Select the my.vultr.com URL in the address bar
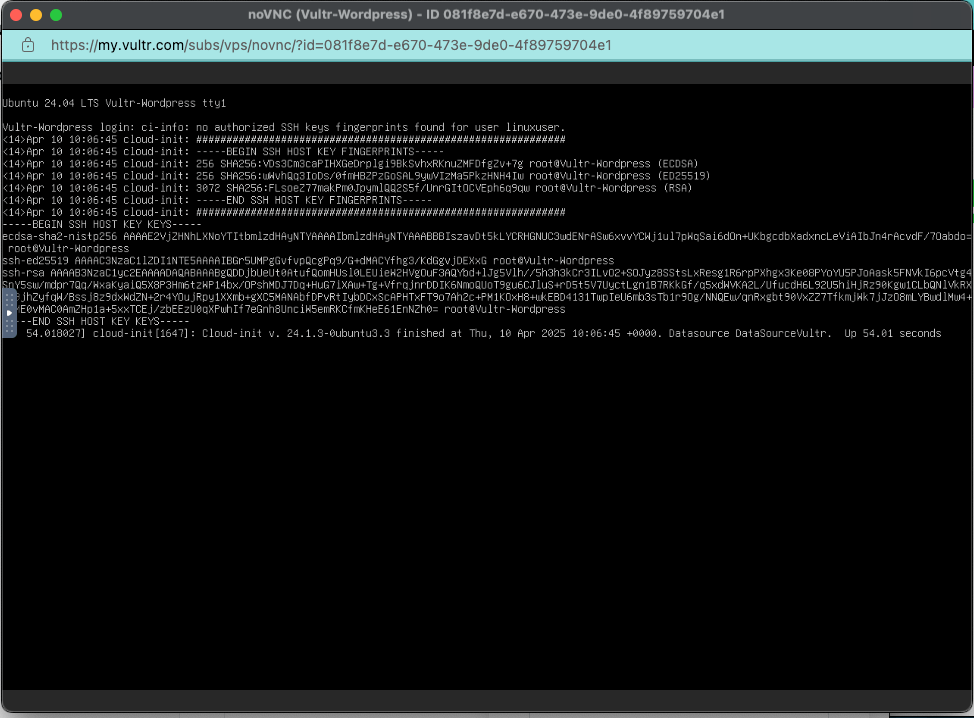974x718 pixels. pos(331,45)
